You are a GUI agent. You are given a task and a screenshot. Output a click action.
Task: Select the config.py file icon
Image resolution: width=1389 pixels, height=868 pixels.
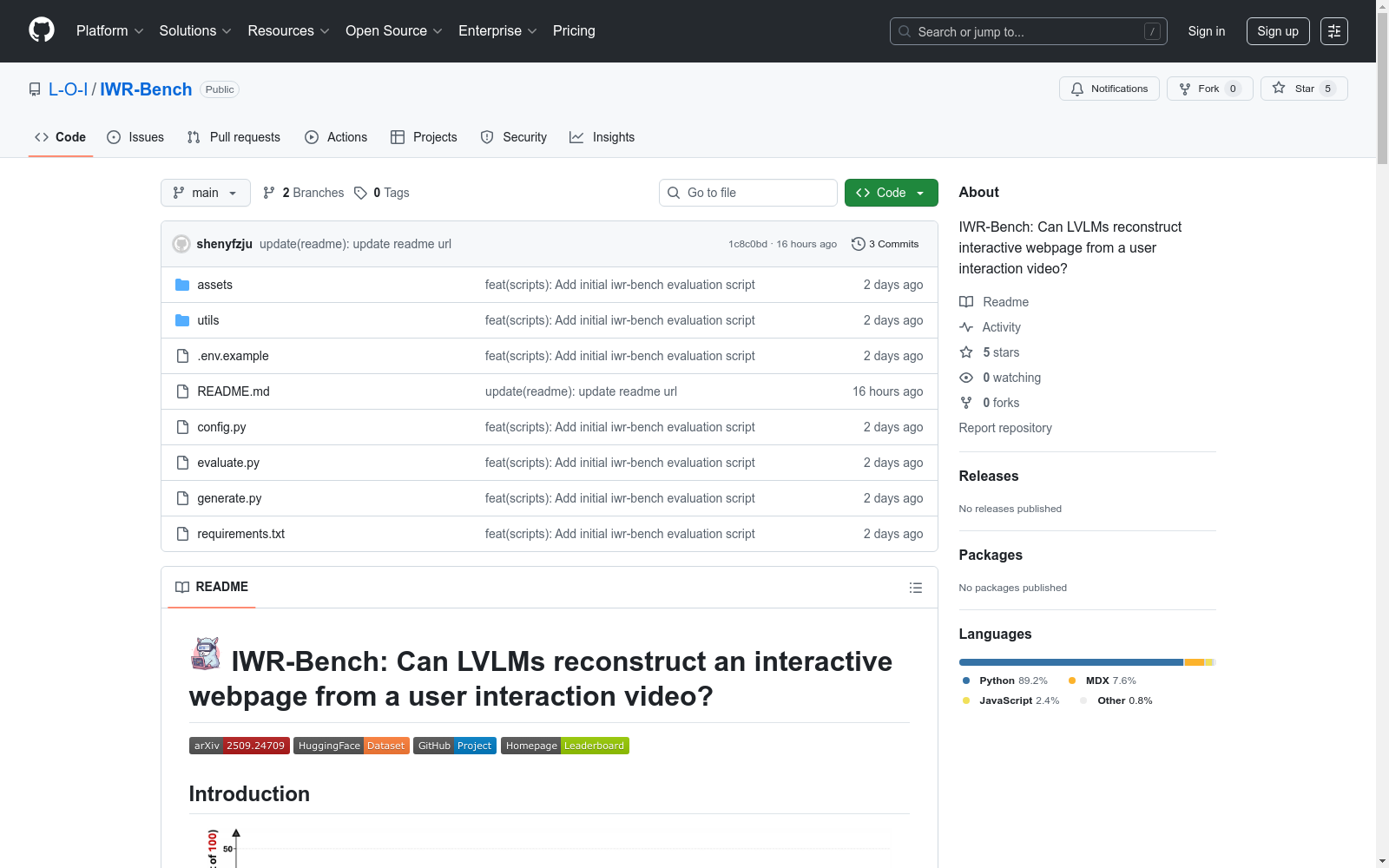(x=182, y=427)
